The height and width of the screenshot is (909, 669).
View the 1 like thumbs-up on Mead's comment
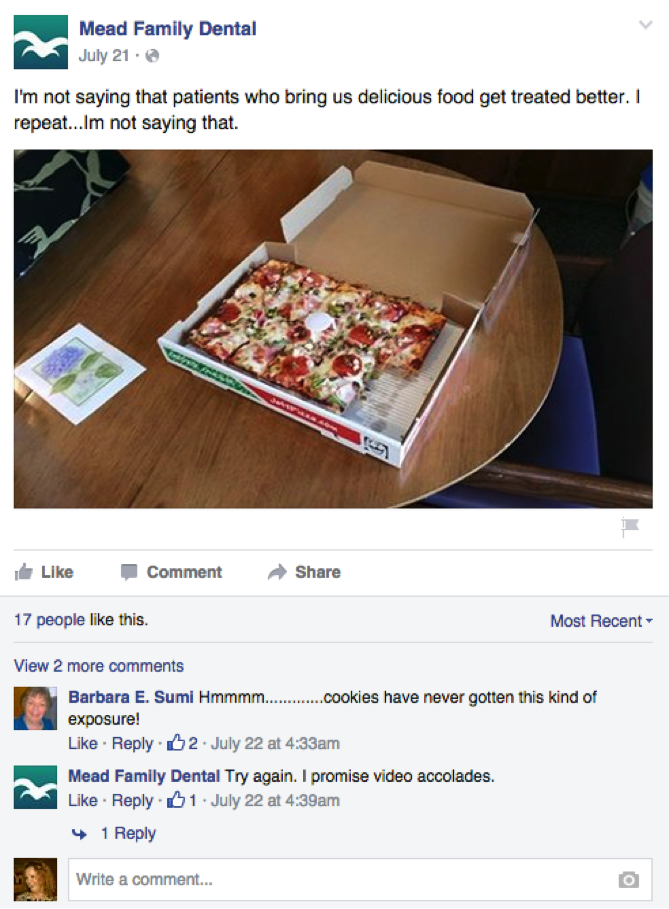(x=181, y=800)
